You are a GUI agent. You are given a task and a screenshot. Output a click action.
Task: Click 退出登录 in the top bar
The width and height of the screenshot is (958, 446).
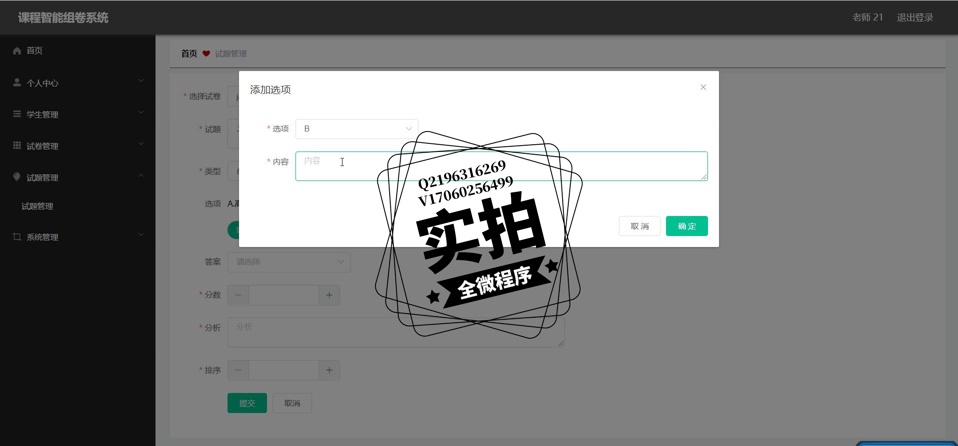[915, 18]
